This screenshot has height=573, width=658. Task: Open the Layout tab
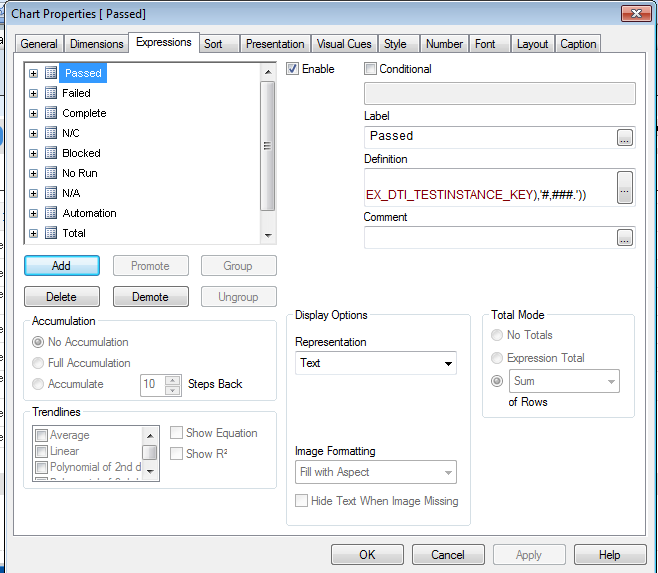click(533, 44)
